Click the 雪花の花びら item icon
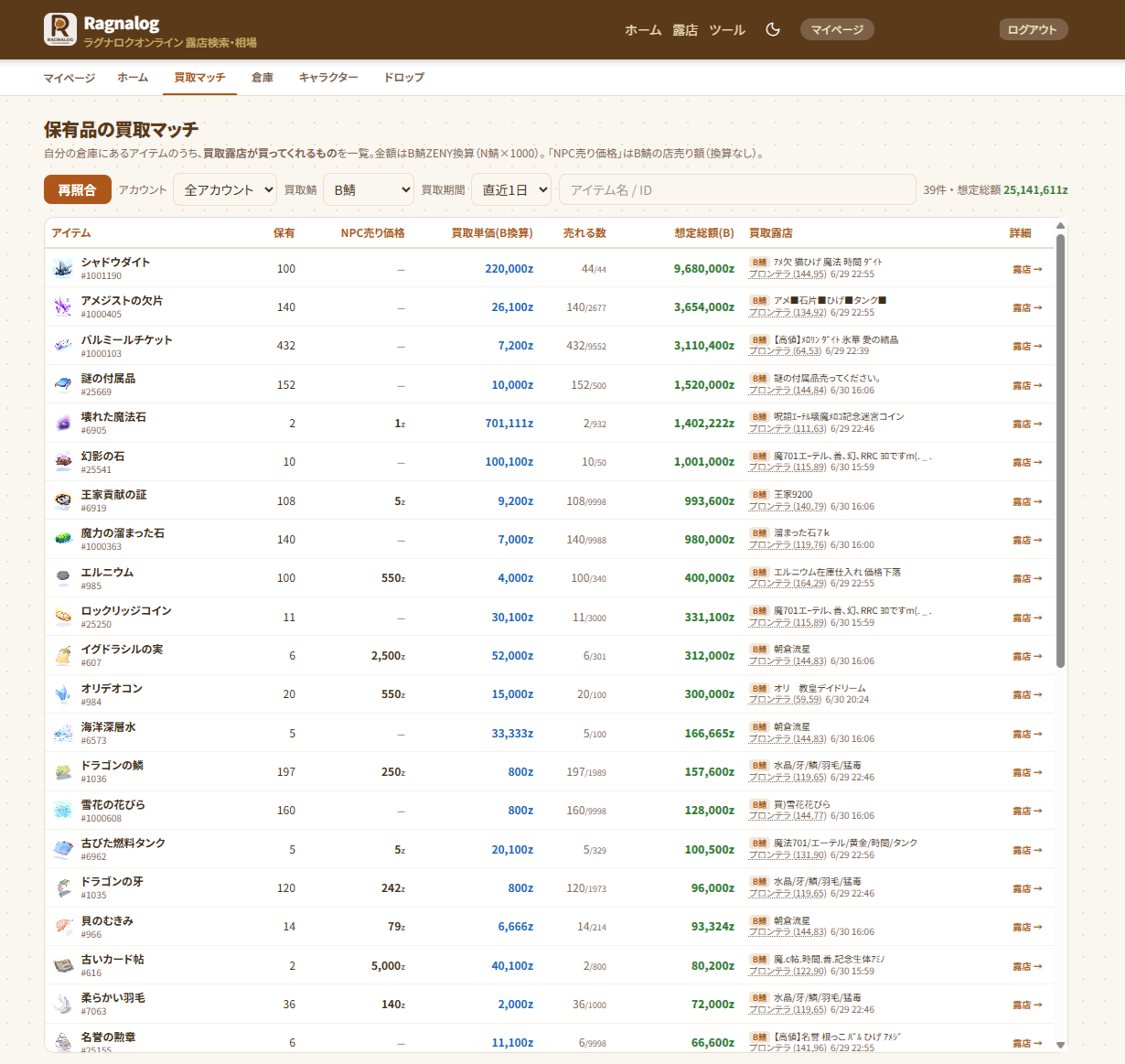 tap(63, 811)
